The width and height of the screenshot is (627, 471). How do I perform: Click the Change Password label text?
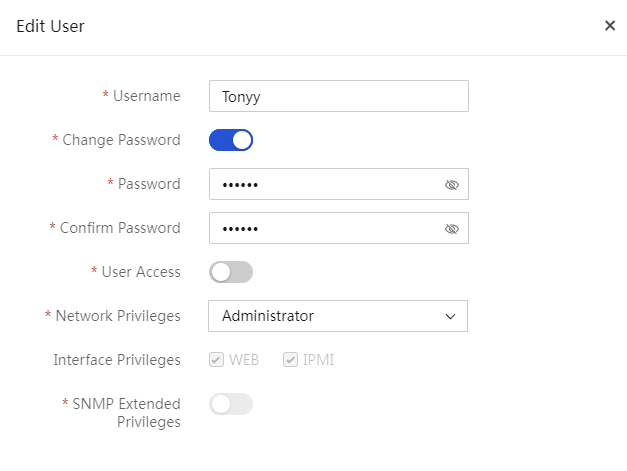(122, 140)
